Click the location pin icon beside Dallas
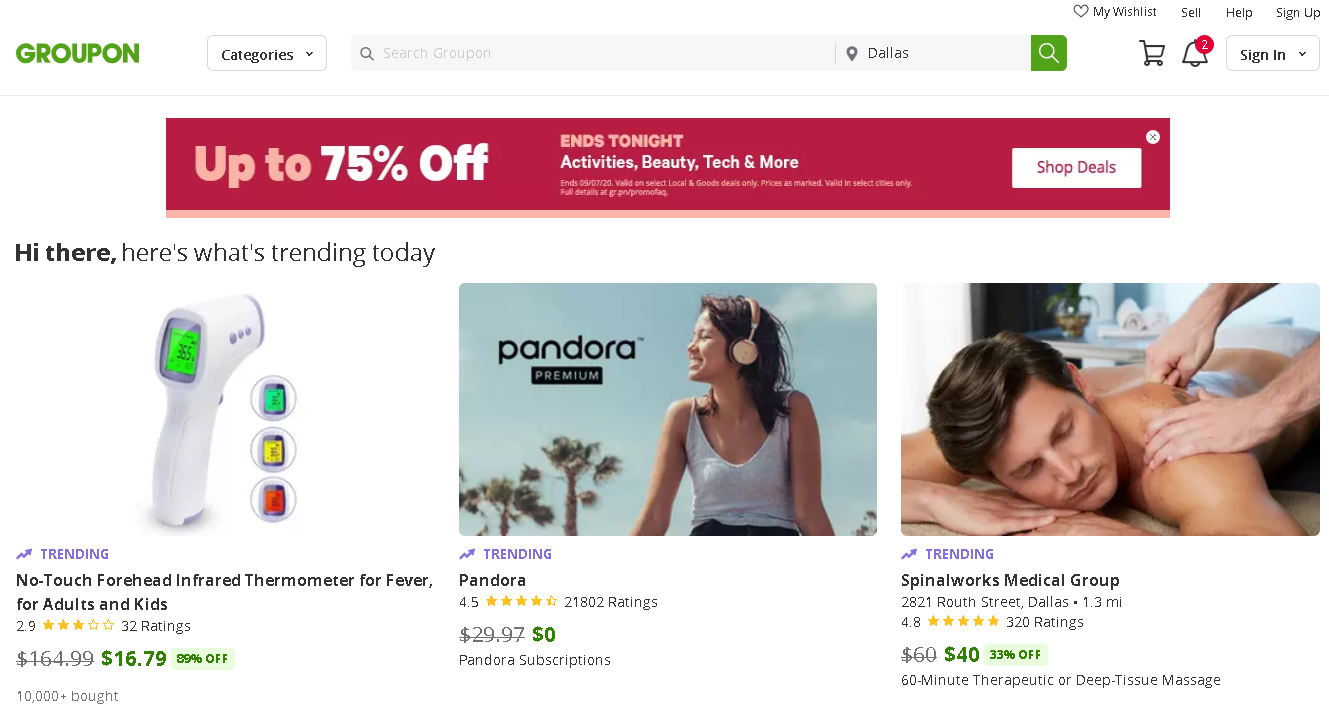This screenshot has width=1329, height=710. (x=852, y=54)
